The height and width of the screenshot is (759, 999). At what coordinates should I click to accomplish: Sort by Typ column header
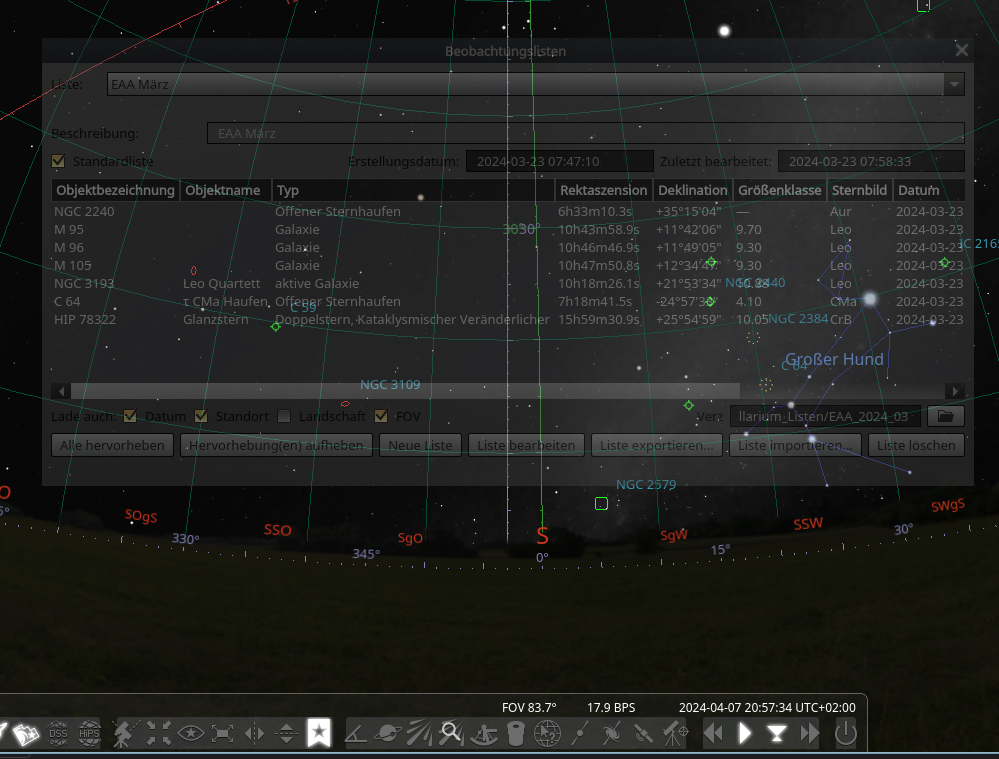click(413, 190)
